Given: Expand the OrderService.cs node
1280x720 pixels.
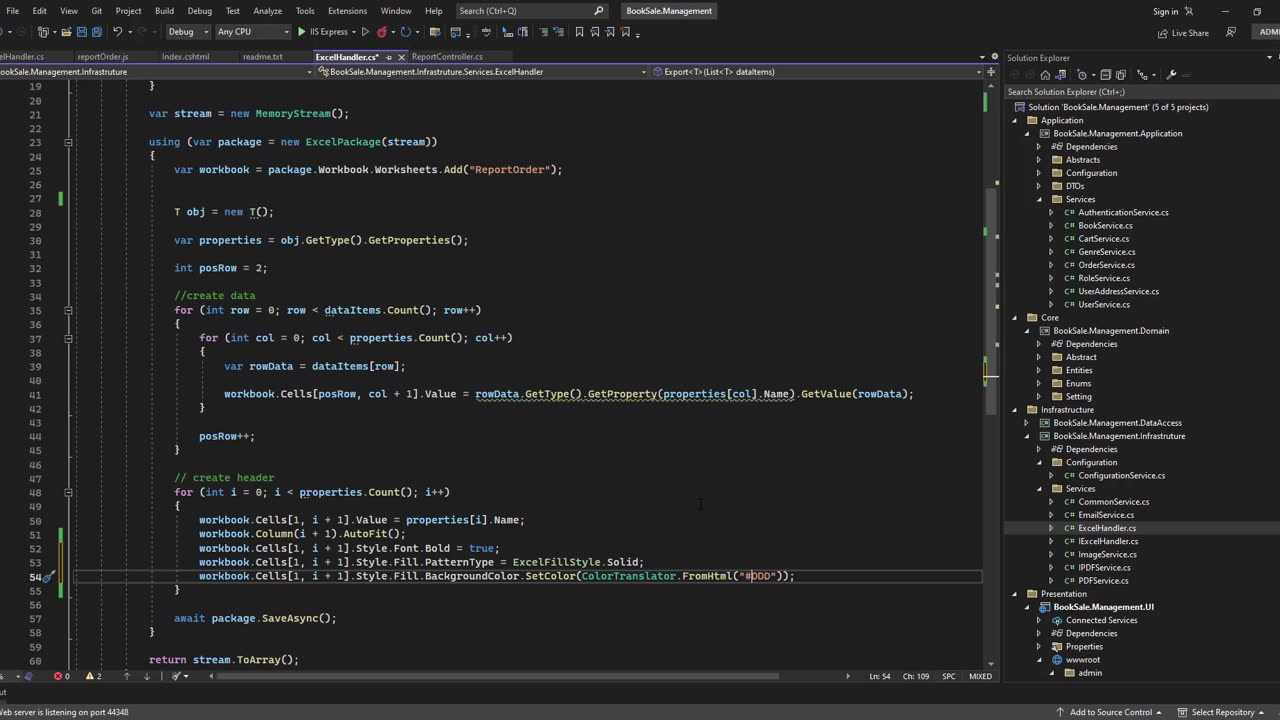Looking at the screenshot, I should pyautogui.click(x=1051, y=265).
